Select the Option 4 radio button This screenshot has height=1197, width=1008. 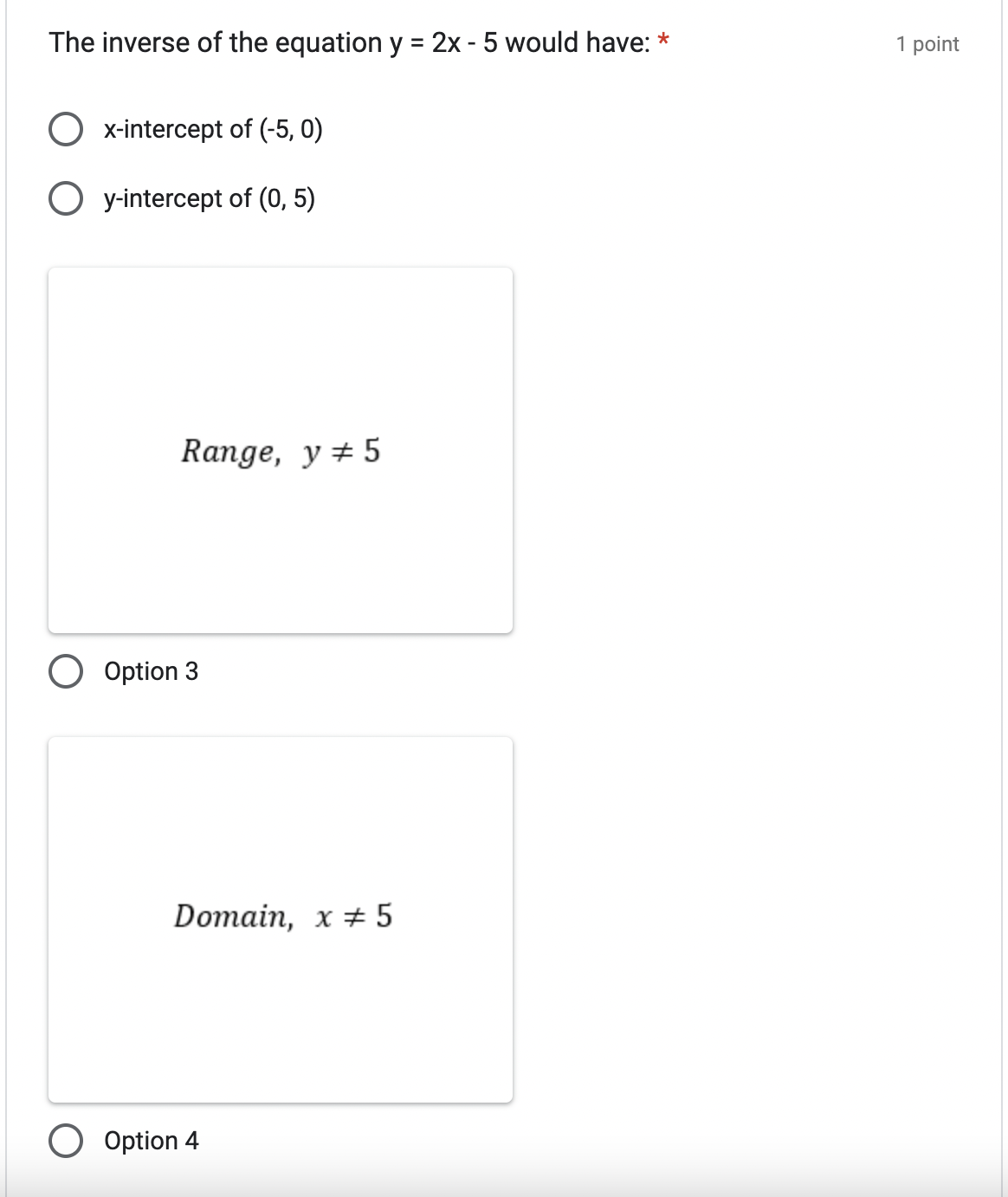tap(68, 1141)
